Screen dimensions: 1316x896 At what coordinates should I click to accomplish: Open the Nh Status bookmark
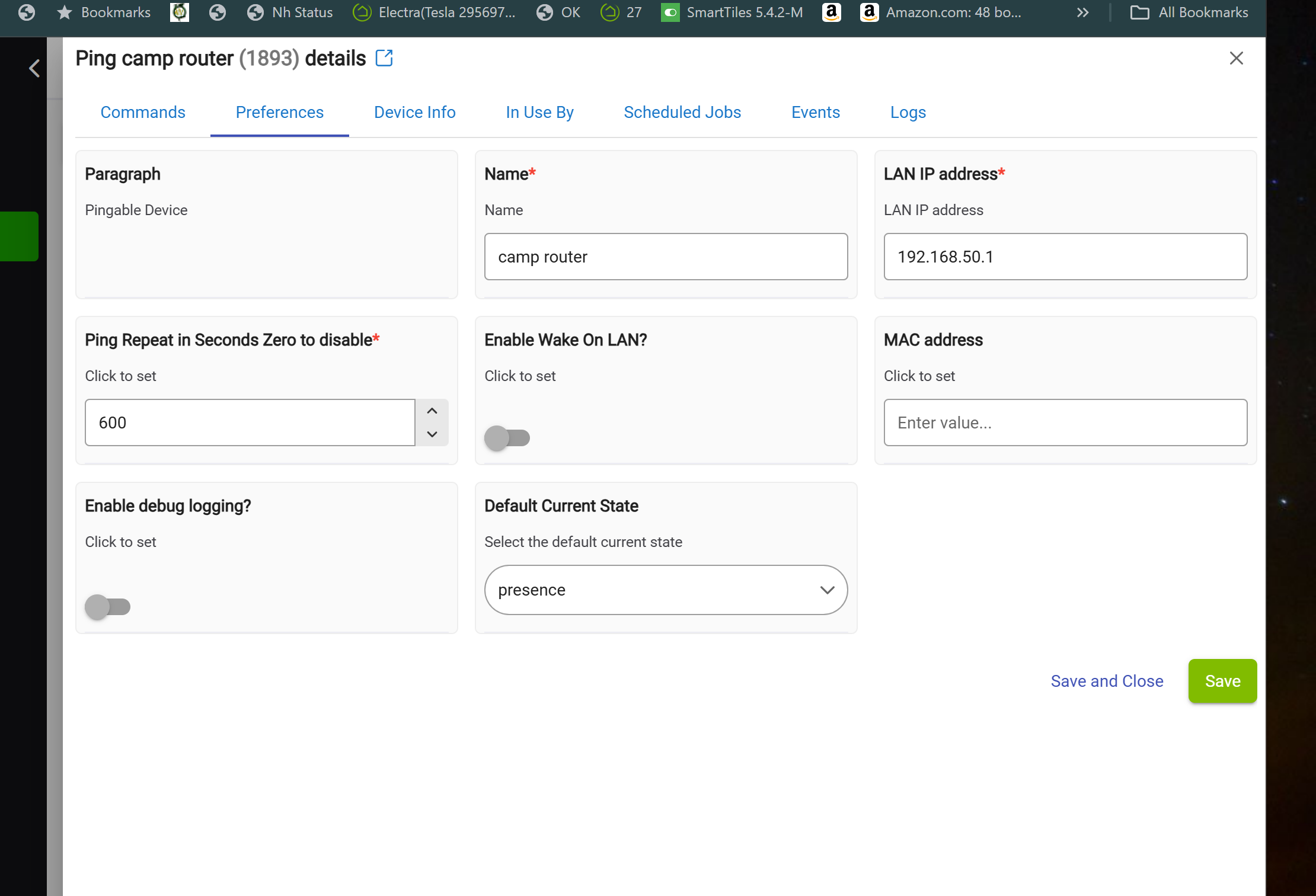pyautogui.click(x=290, y=12)
